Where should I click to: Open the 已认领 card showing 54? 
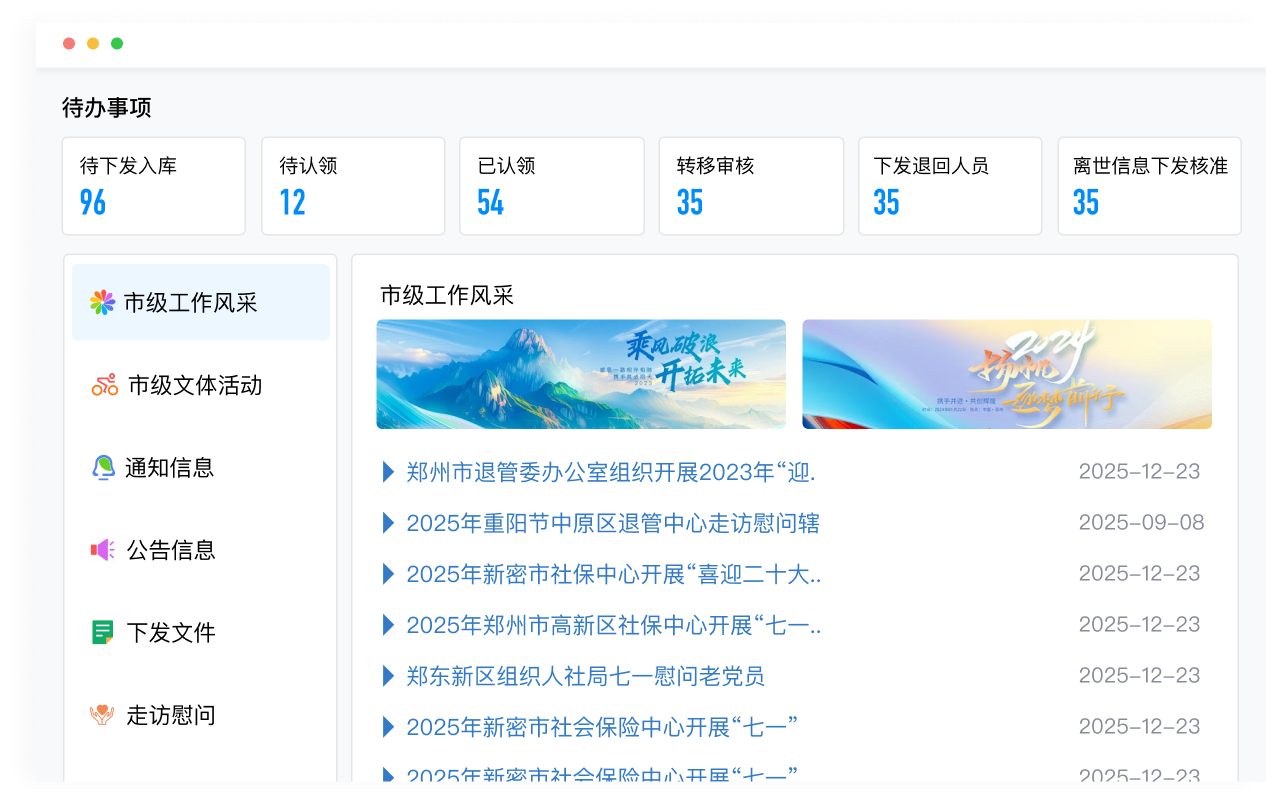552,186
